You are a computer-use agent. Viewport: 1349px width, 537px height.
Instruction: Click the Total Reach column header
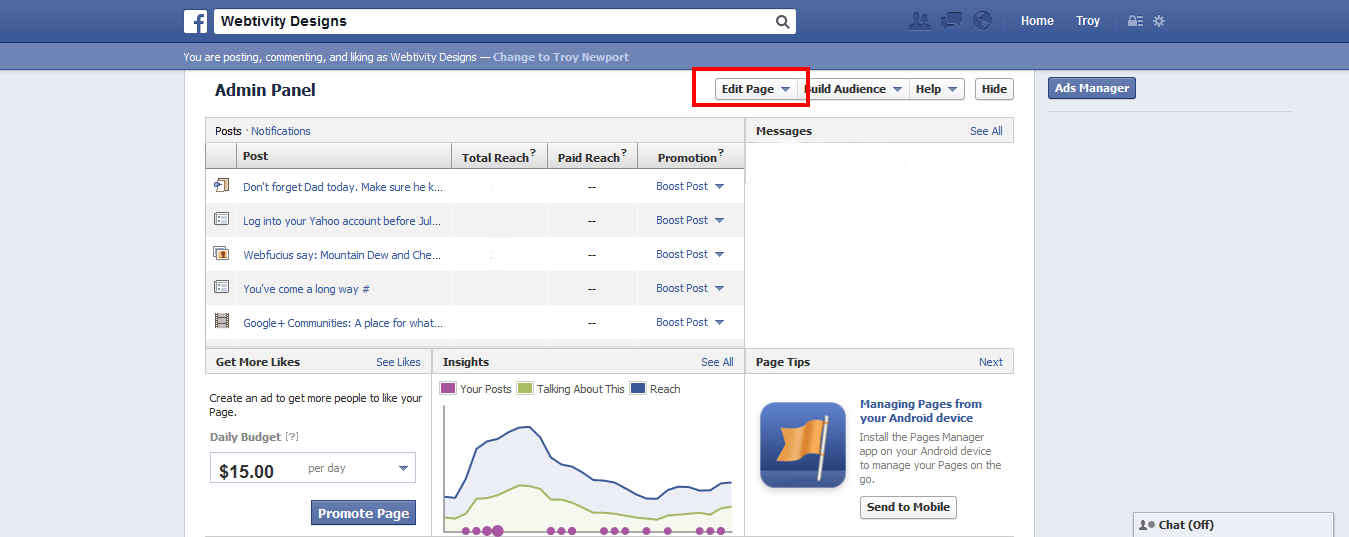tap(500, 156)
